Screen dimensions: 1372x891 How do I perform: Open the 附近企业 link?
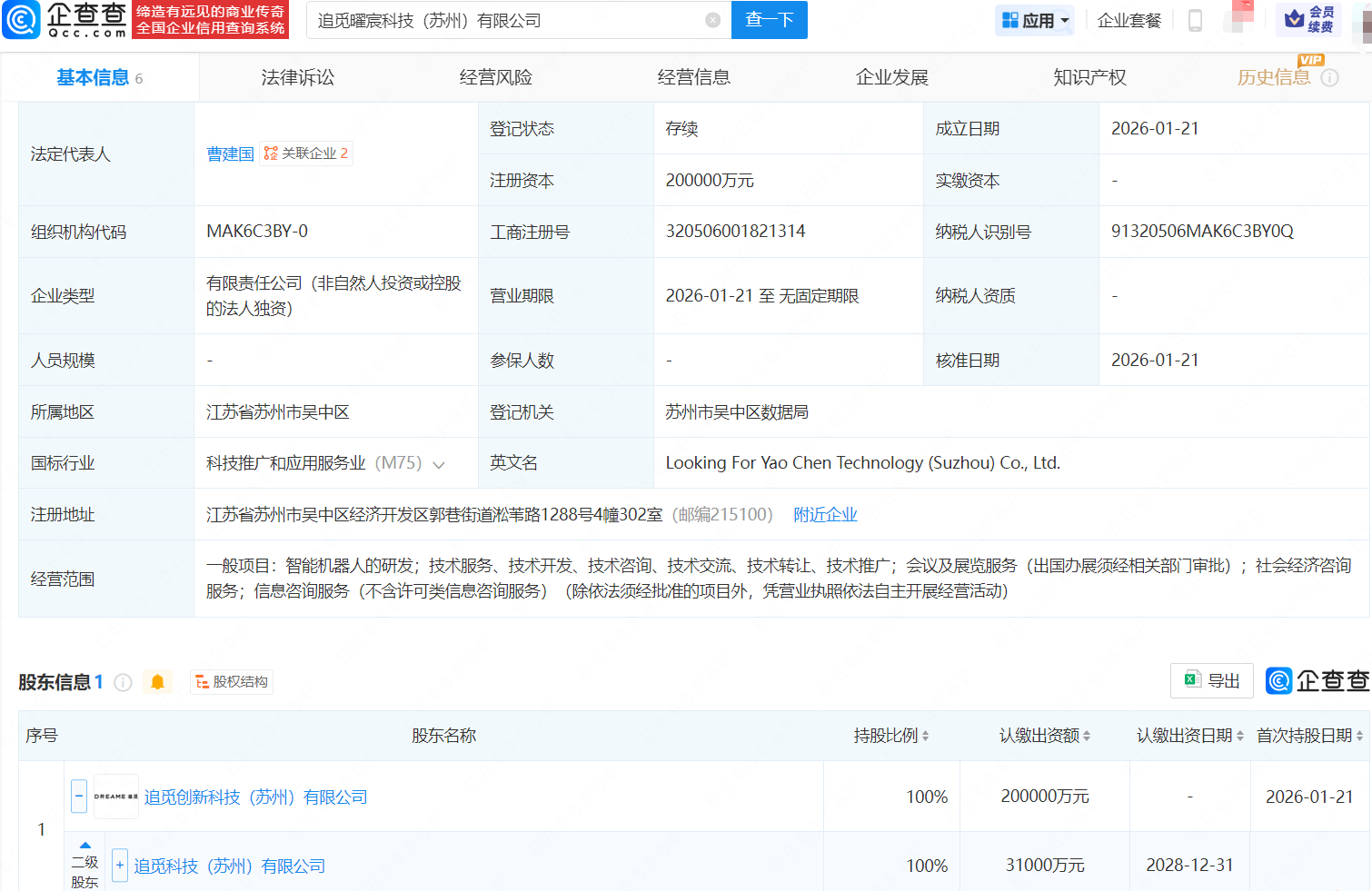[825, 515]
